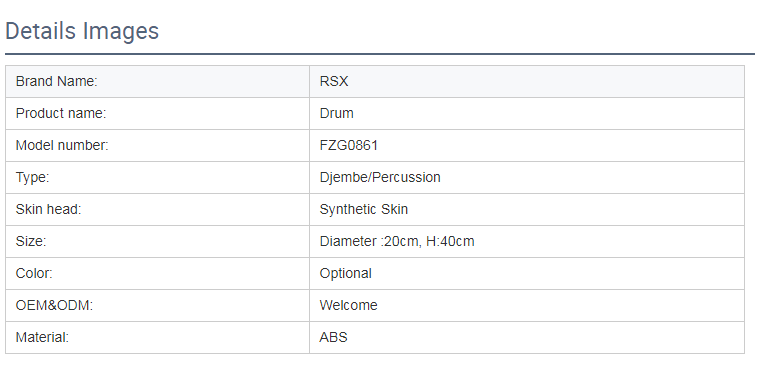Click the Synthetic Skin value

tap(364, 209)
